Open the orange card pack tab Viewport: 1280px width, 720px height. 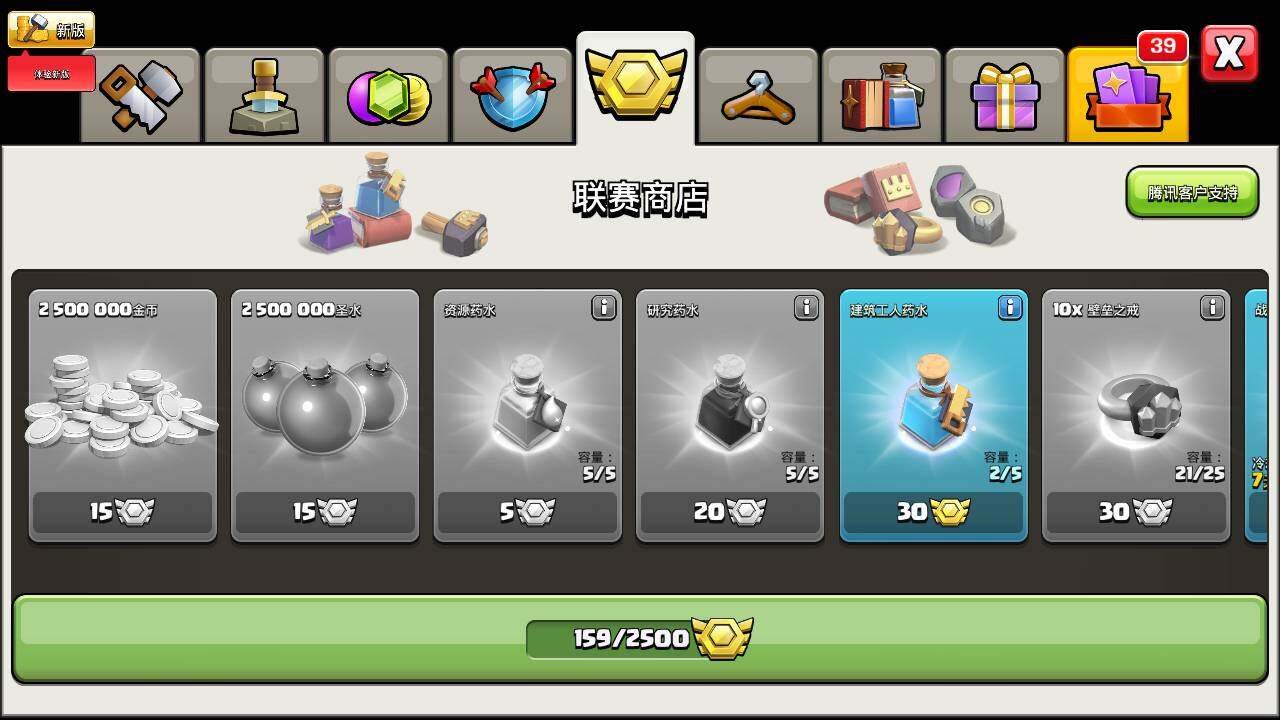pos(1128,96)
